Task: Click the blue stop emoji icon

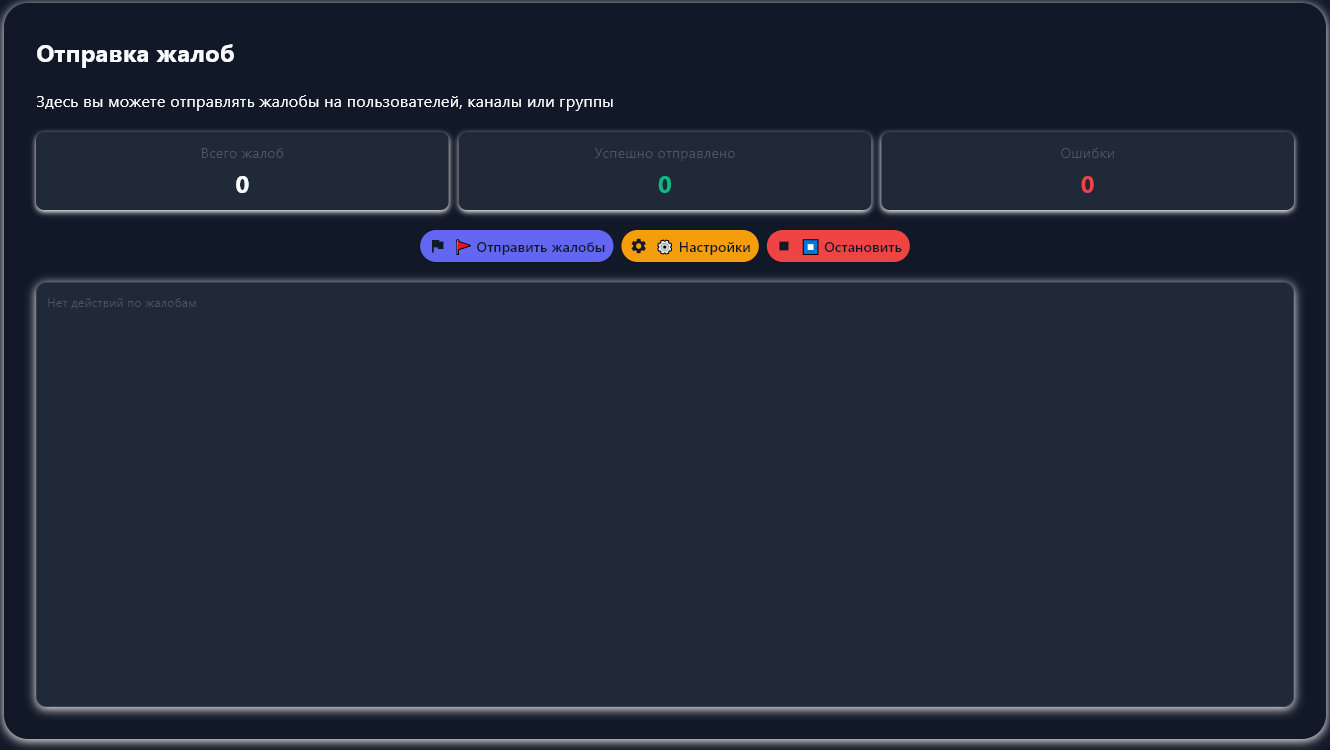Action: [x=810, y=247]
